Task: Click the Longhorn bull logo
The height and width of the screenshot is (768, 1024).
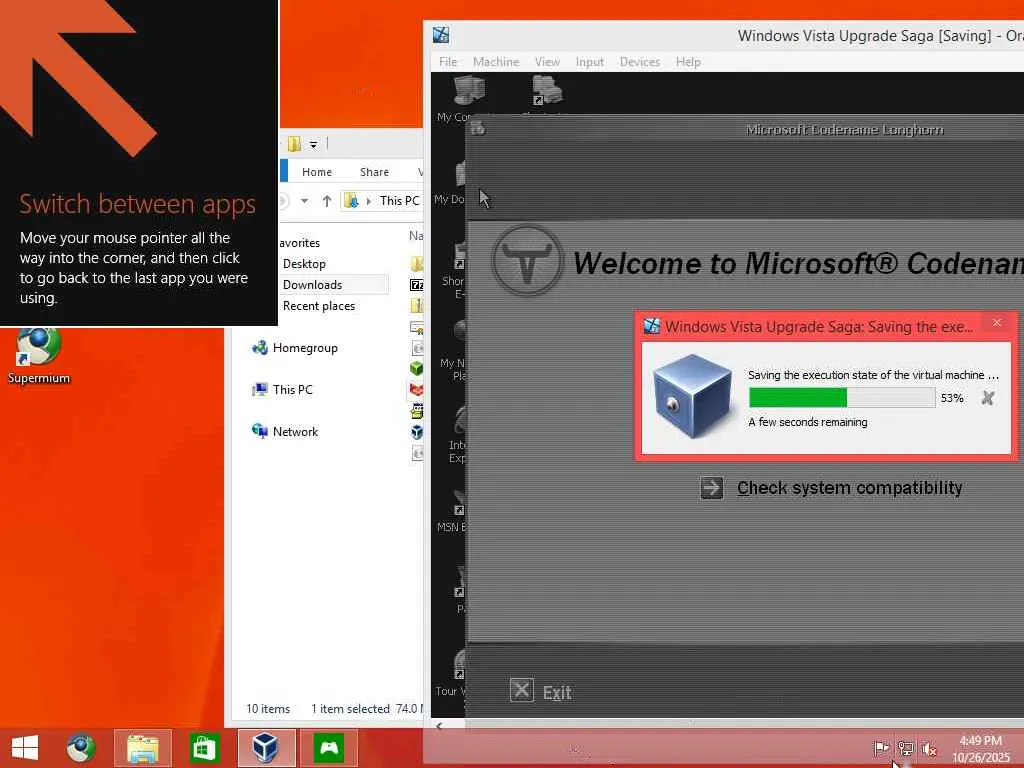Action: click(527, 261)
